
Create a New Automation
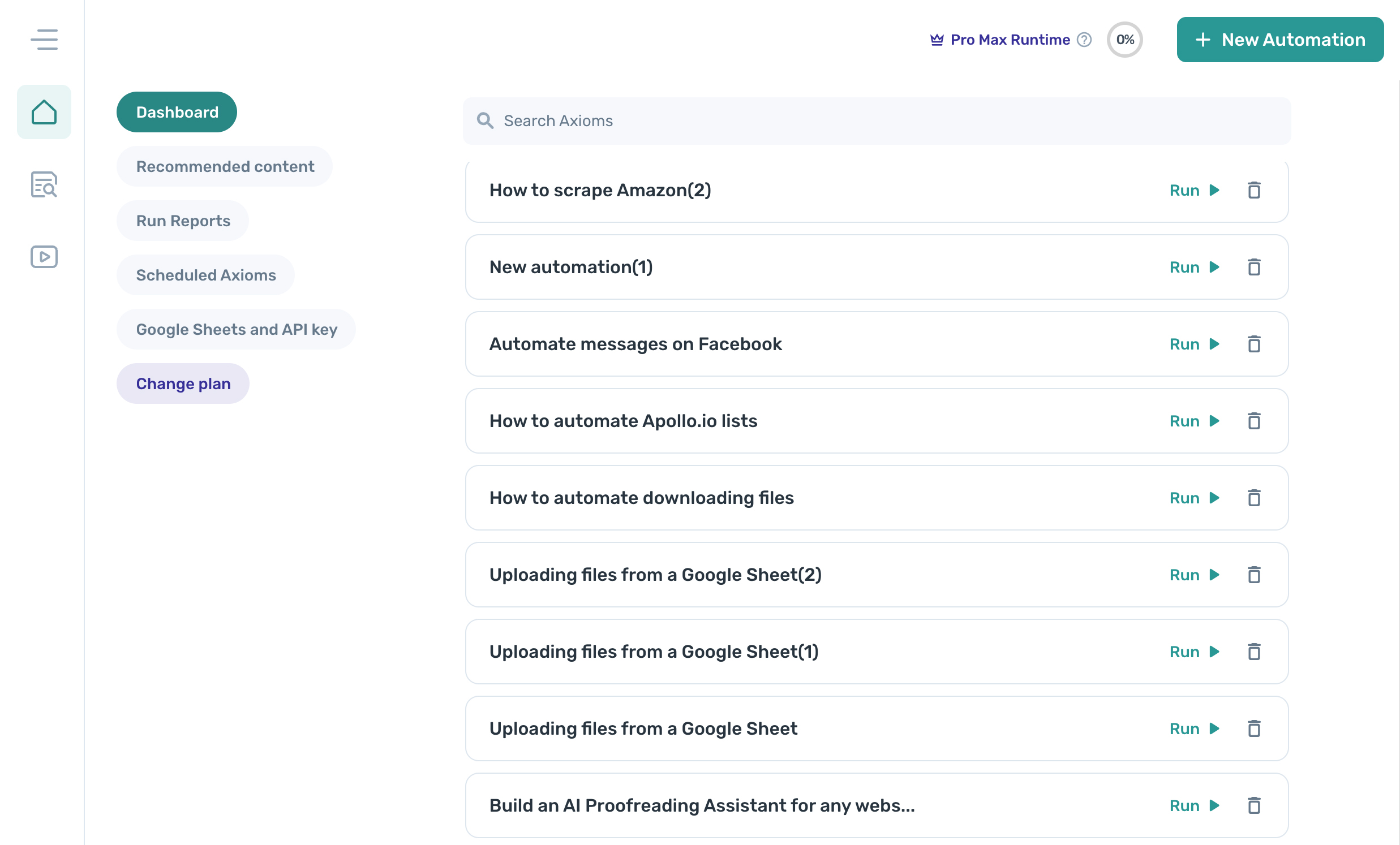pos(1279,39)
